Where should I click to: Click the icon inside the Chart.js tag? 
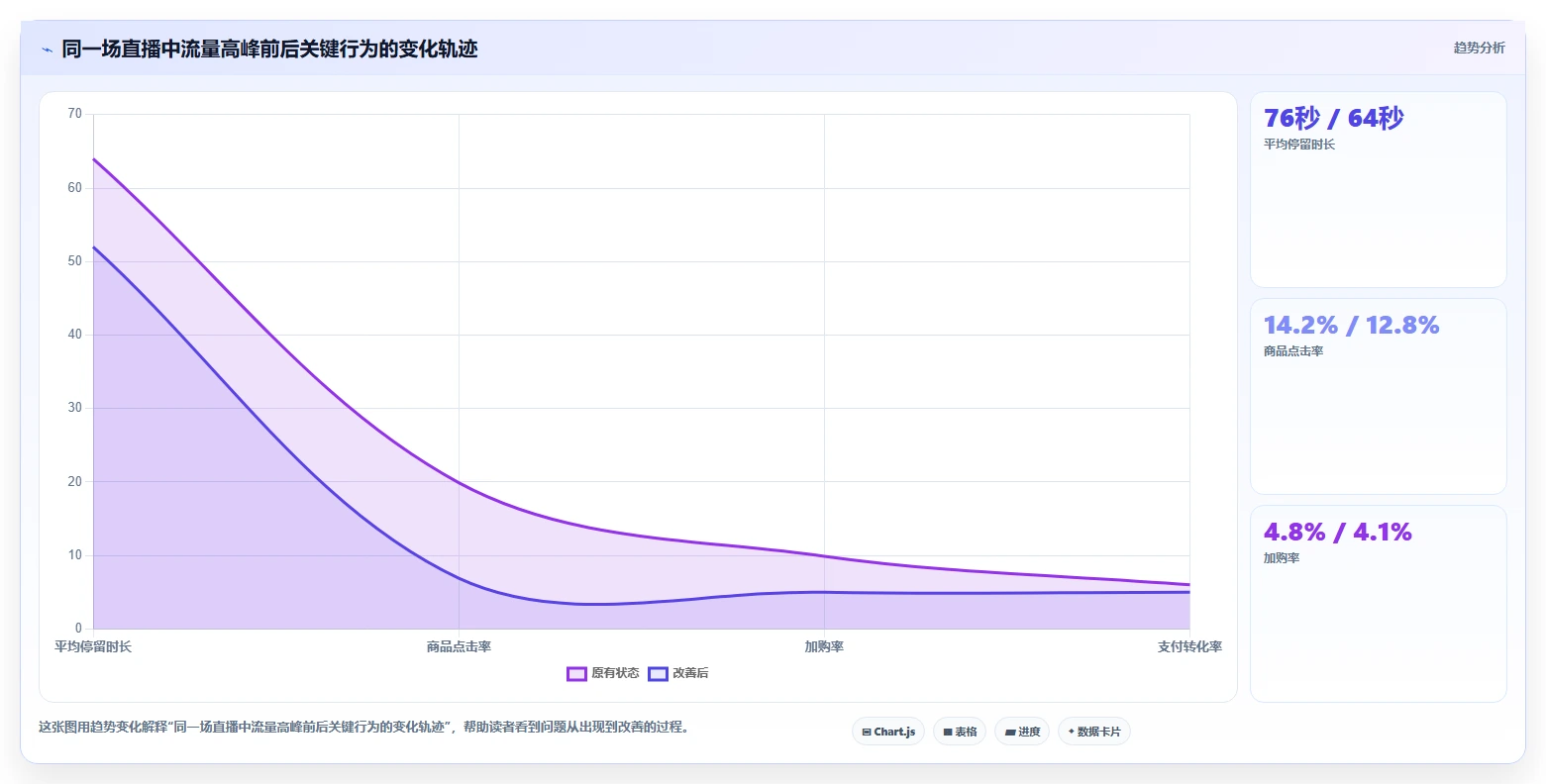[867, 733]
